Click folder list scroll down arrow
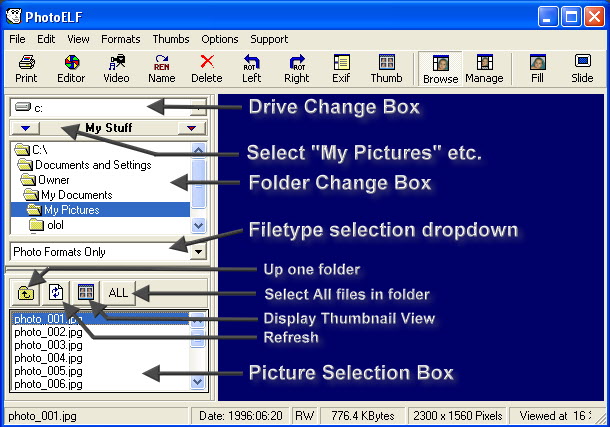Image resolution: width=610 pixels, height=427 pixels. (x=198, y=225)
